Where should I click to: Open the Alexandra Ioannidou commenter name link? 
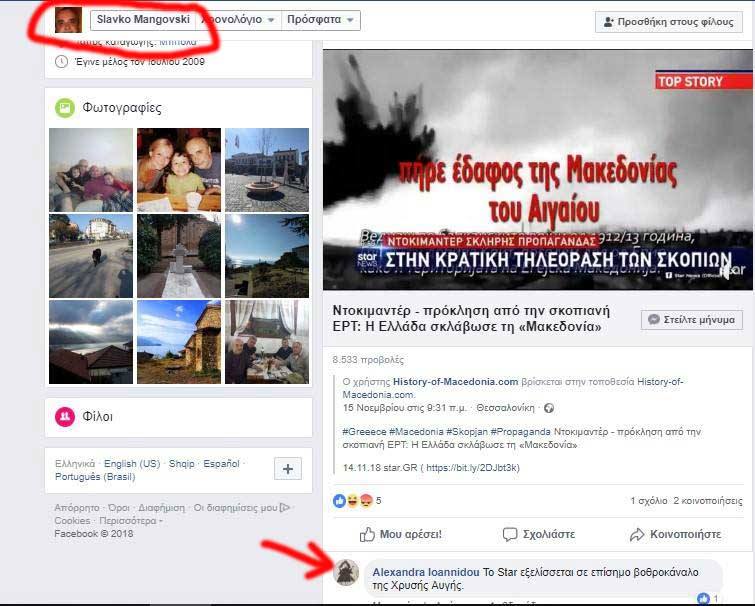426,572
